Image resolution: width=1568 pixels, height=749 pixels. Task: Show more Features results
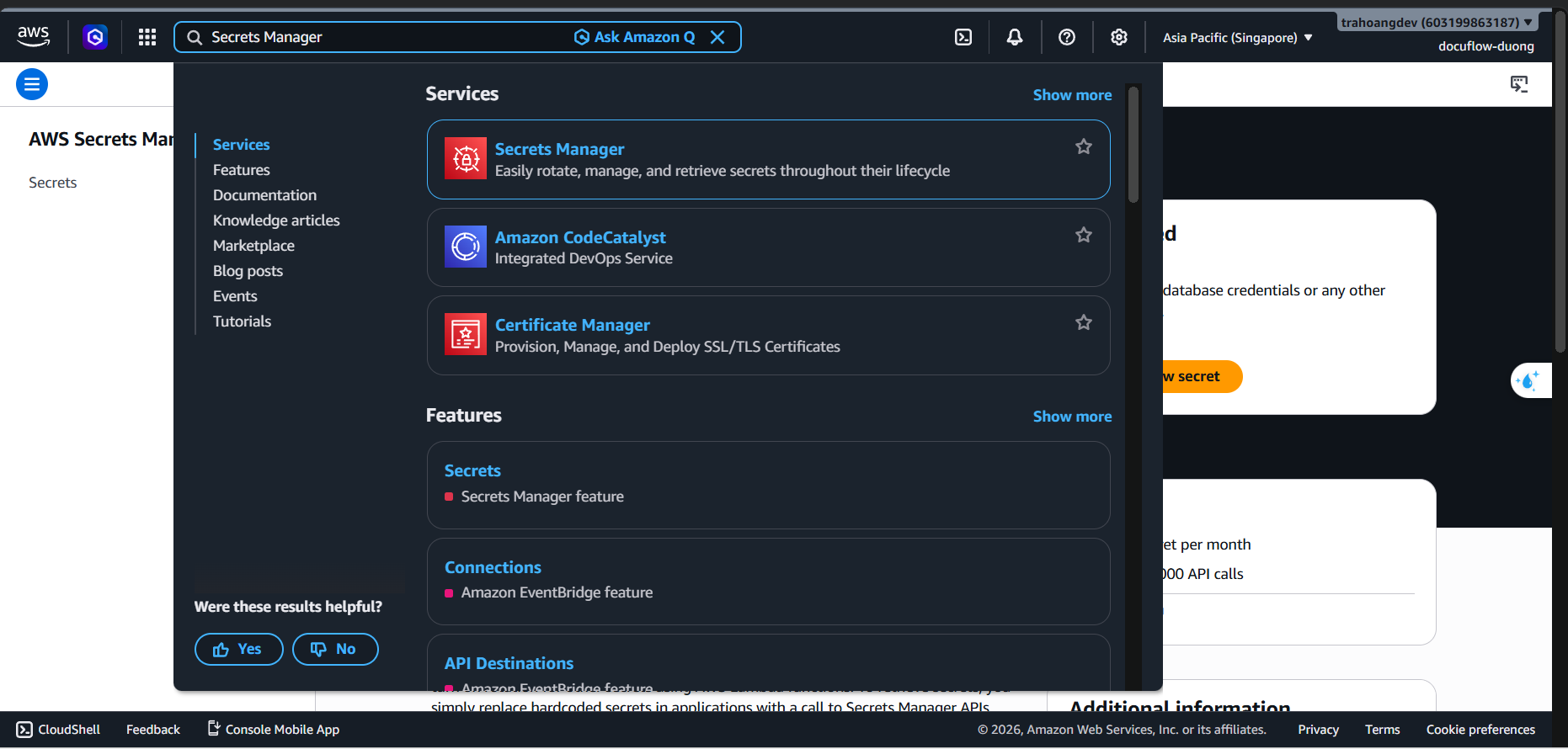1072,417
